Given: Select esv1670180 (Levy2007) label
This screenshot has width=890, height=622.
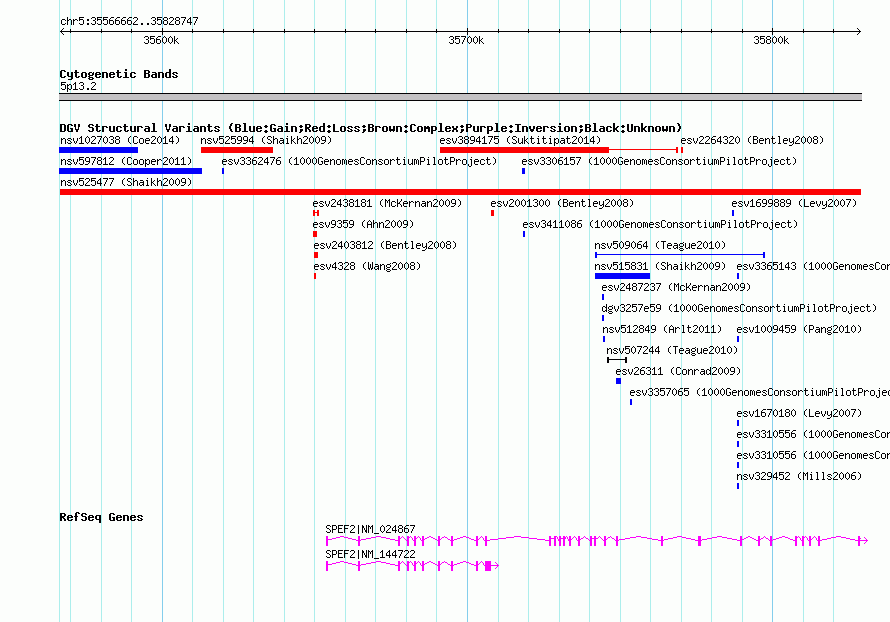Looking at the screenshot, I should coord(799,413).
